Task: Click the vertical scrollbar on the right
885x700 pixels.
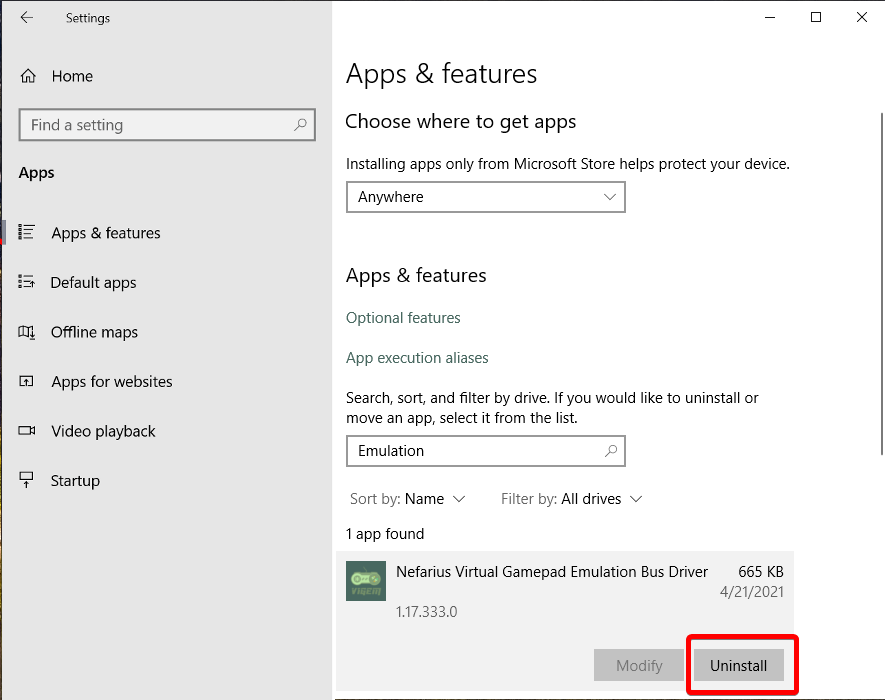Action: [881, 284]
